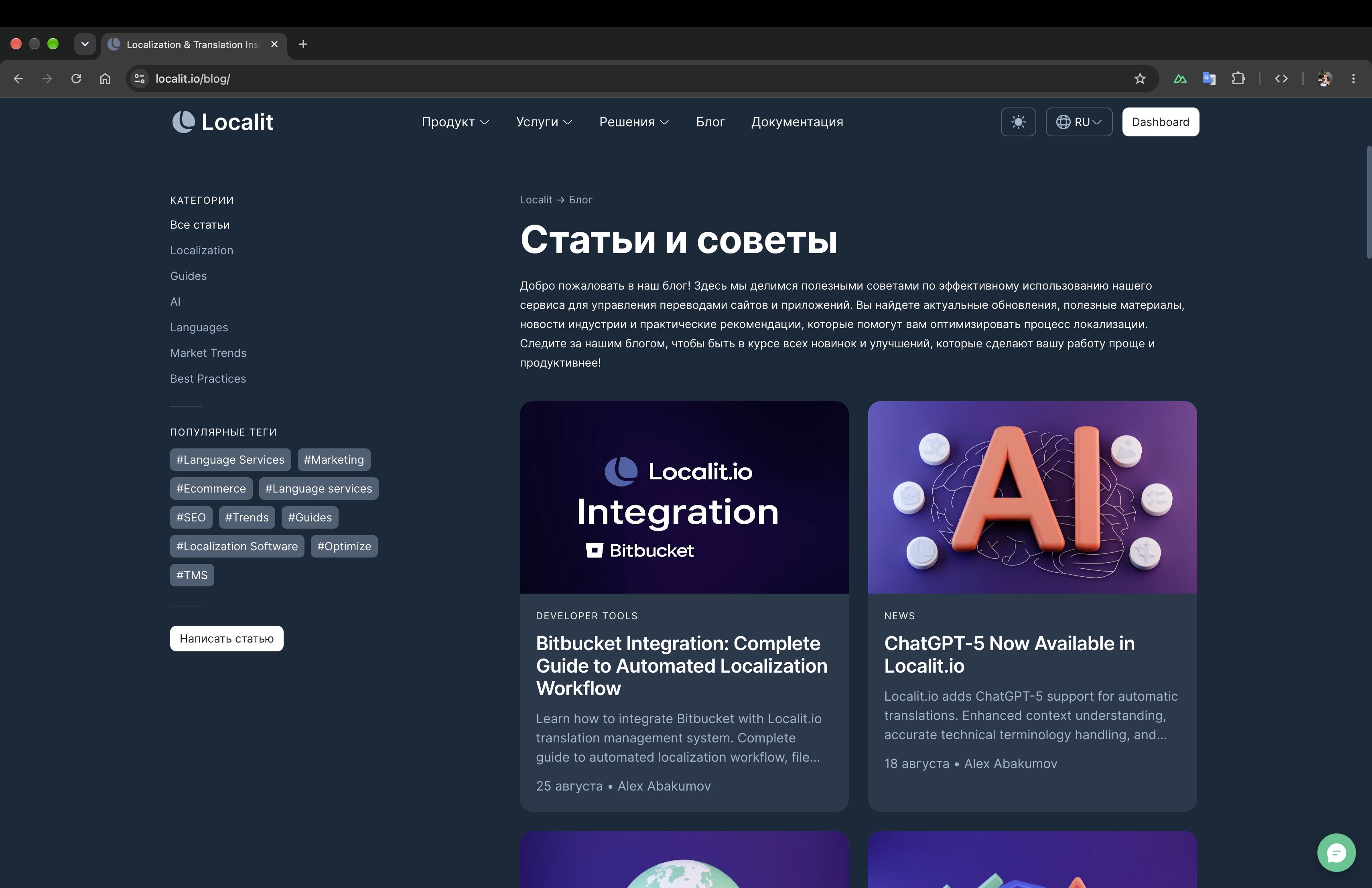Open the Google Translate extension icon

click(x=1209, y=78)
